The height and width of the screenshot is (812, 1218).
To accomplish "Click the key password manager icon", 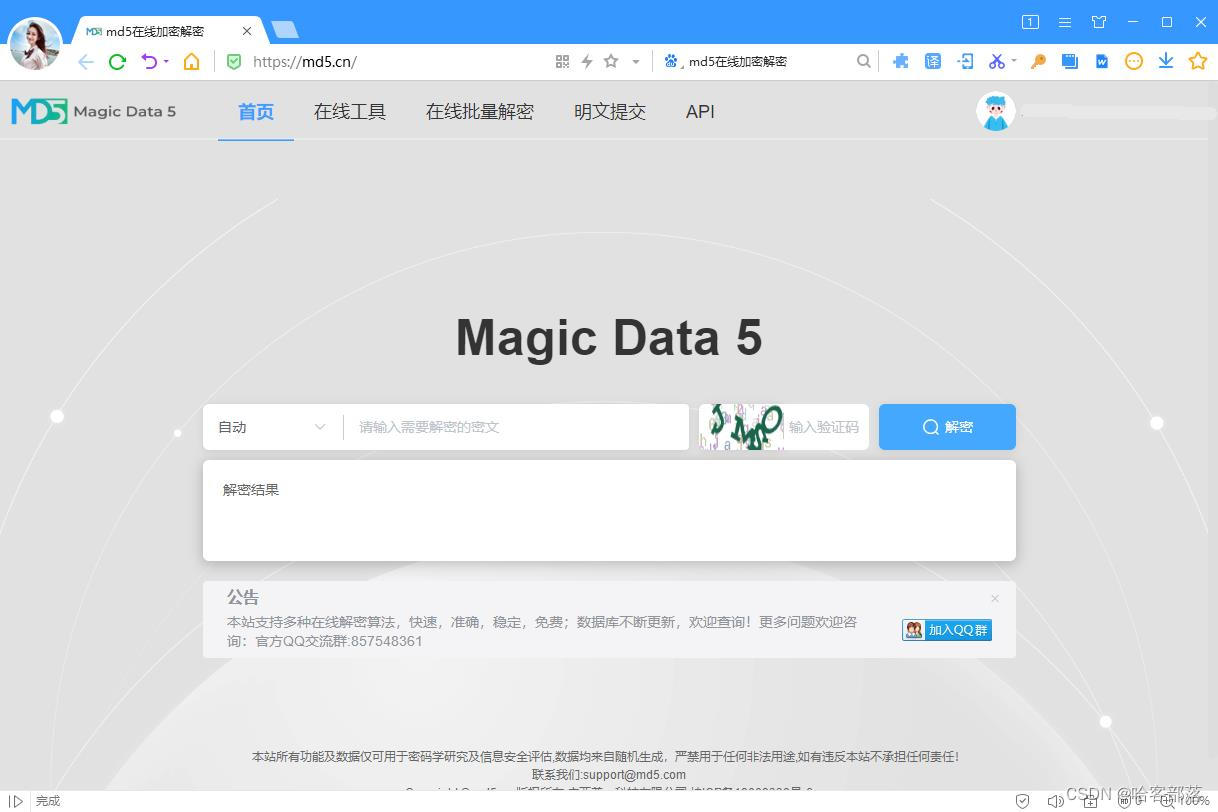I will [1038, 62].
